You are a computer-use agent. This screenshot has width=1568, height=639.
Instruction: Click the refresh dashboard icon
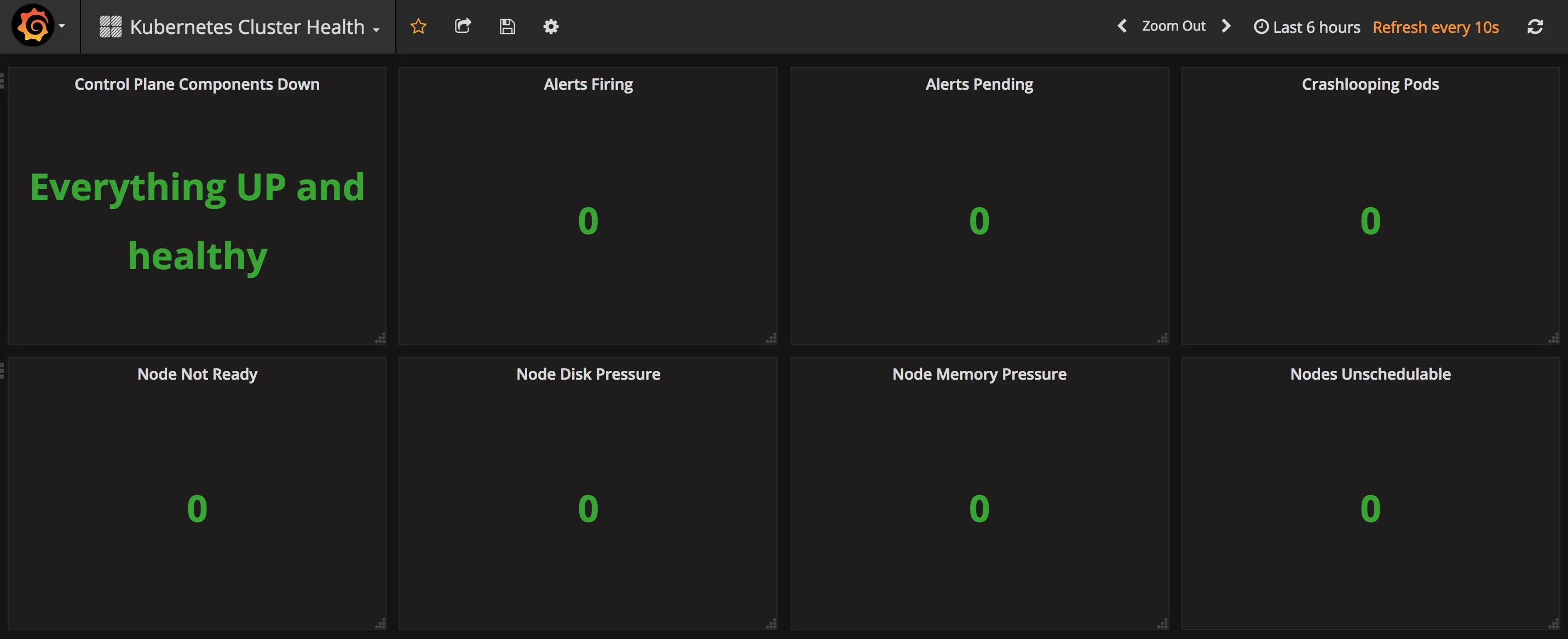click(1535, 26)
